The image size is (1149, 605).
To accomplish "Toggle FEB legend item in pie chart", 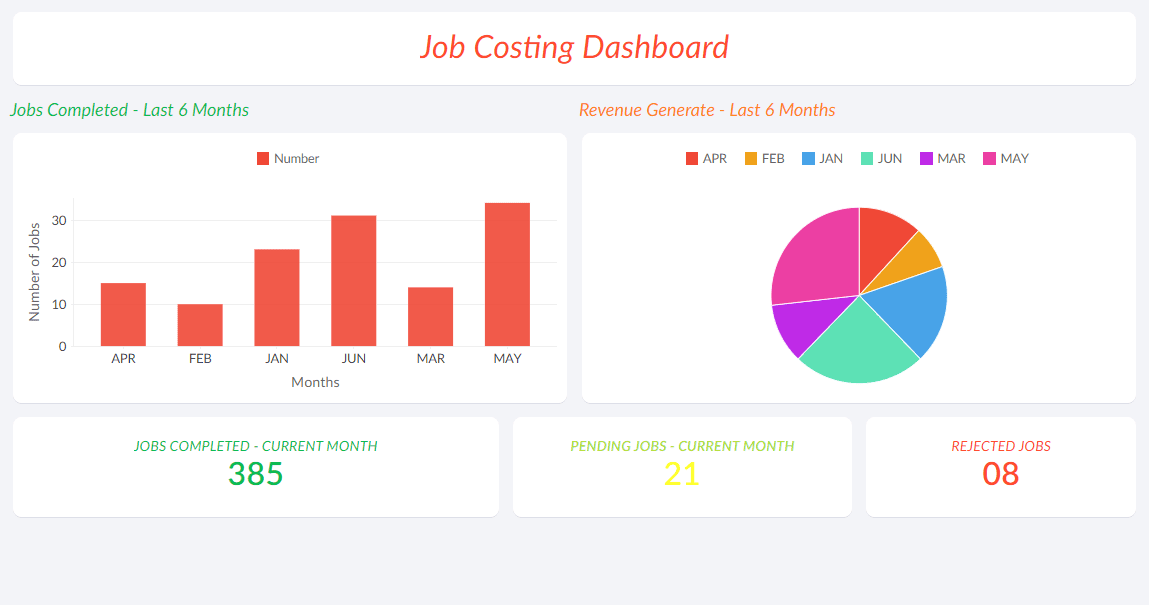I will tap(765, 159).
